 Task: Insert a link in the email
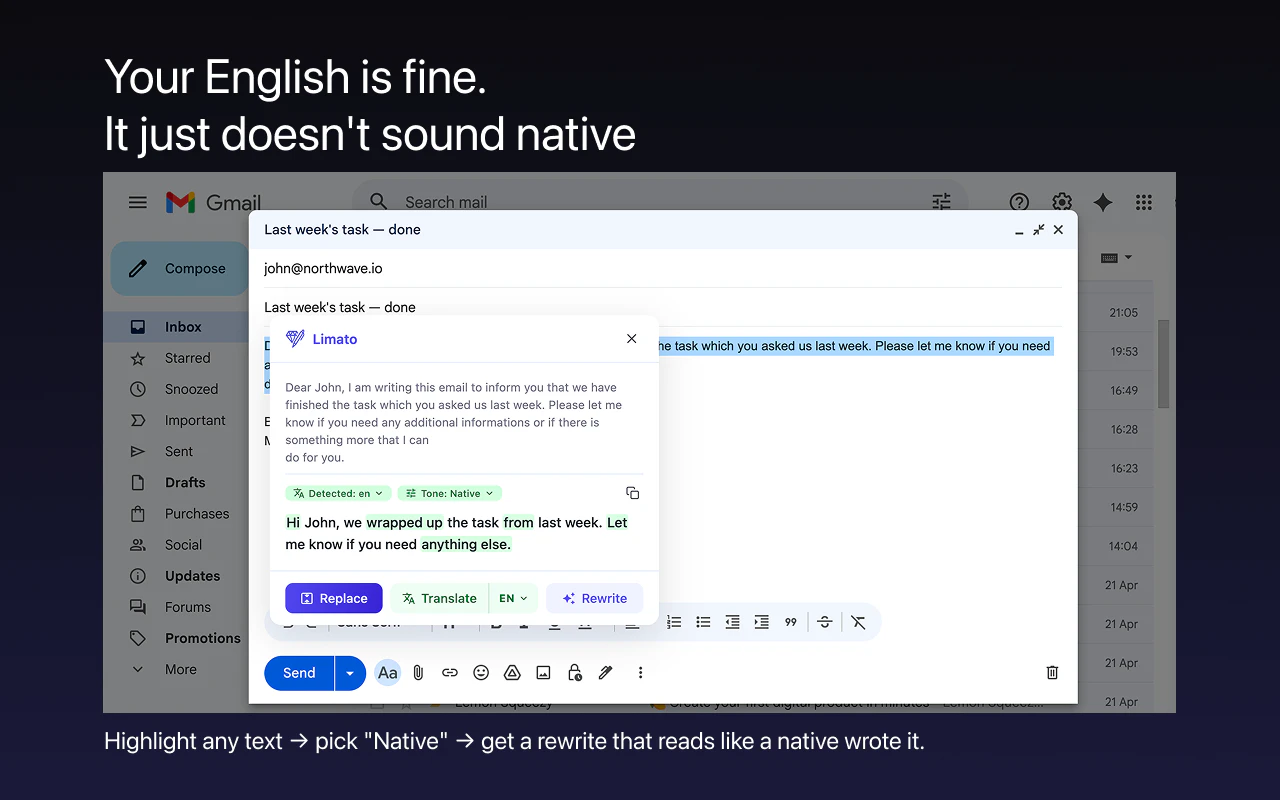[450, 673]
